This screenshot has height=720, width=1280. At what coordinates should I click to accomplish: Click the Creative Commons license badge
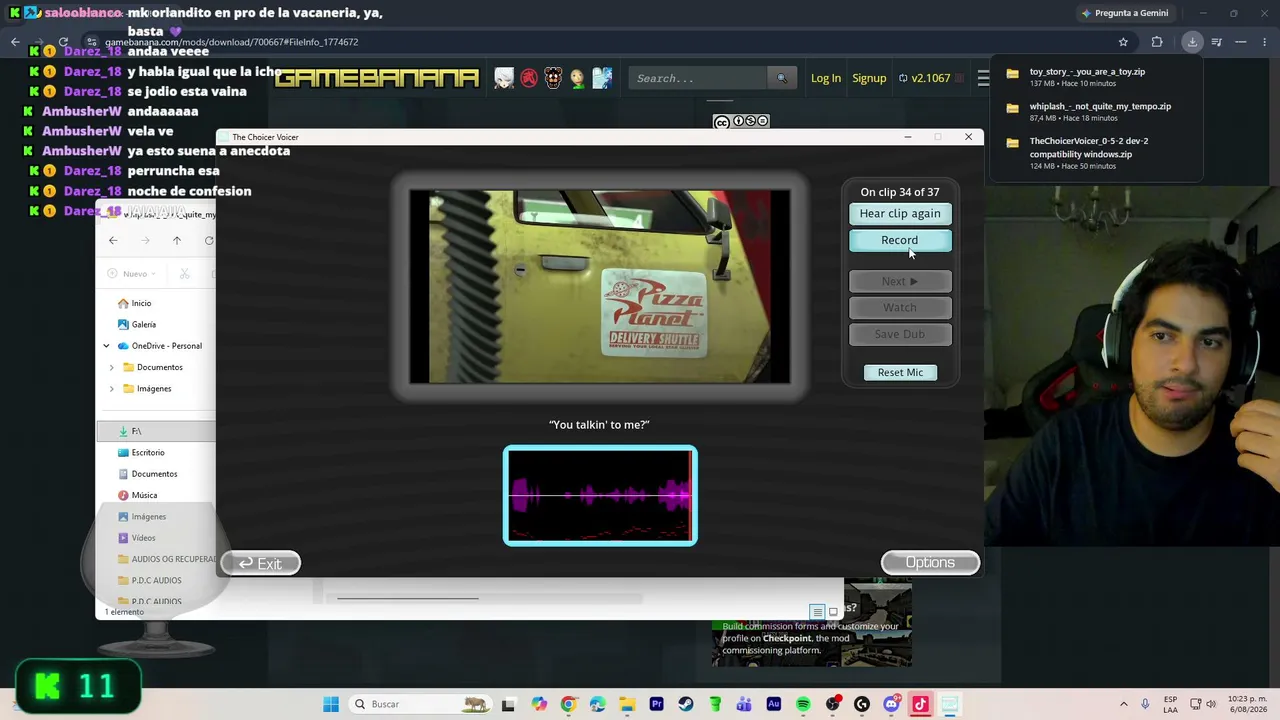pos(741,121)
